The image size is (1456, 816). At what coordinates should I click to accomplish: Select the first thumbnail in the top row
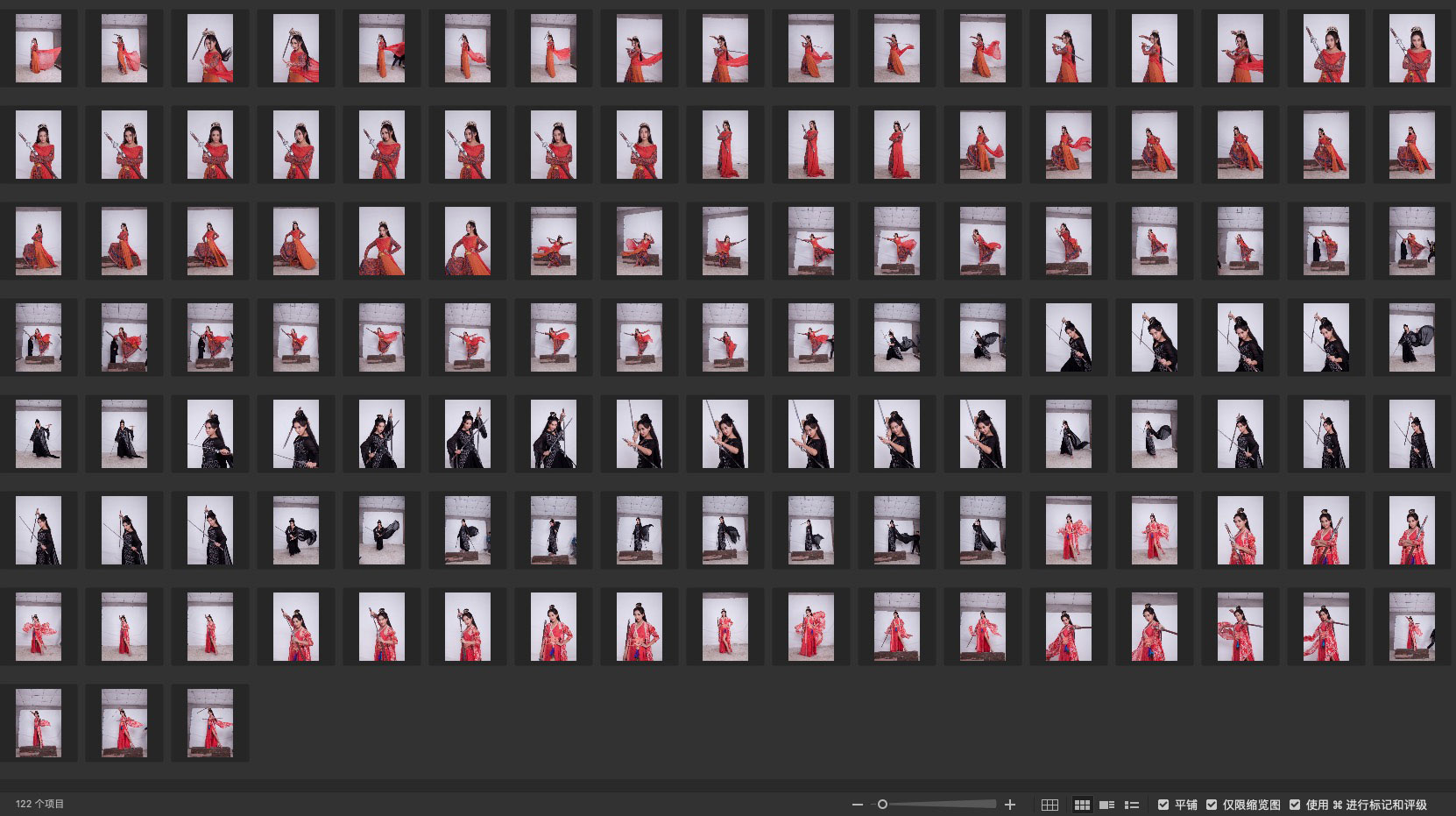point(39,48)
